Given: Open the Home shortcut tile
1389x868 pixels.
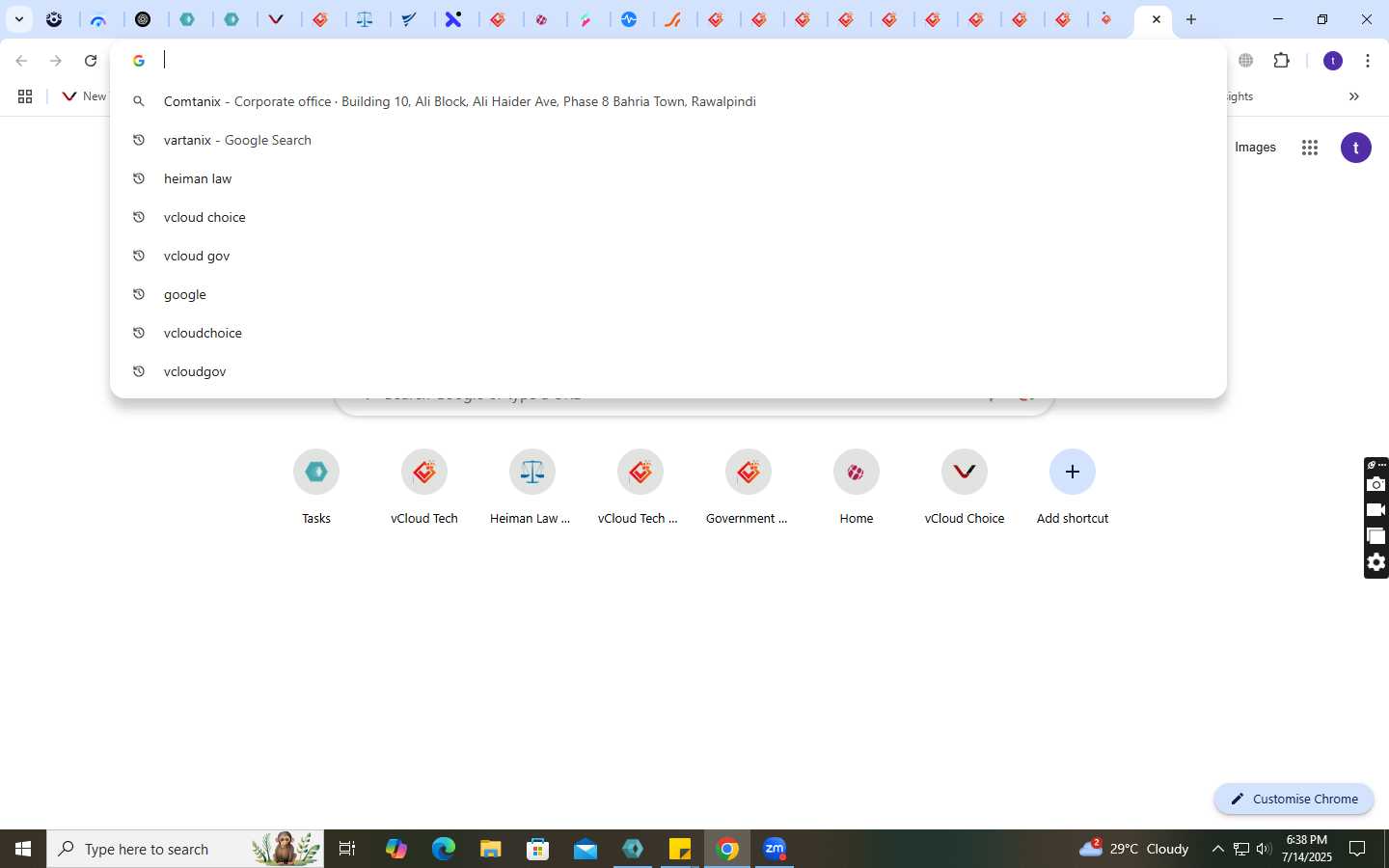Looking at the screenshot, I should click(857, 488).
